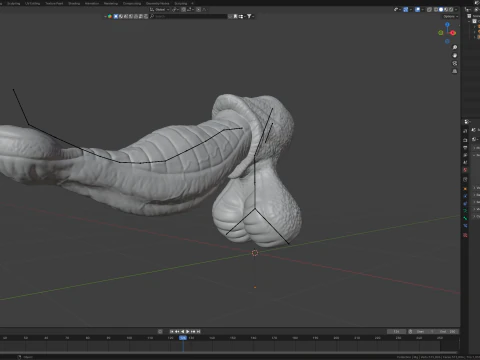
Task: Add a new workspace with the plus button
Action: [x=192, y=3]
